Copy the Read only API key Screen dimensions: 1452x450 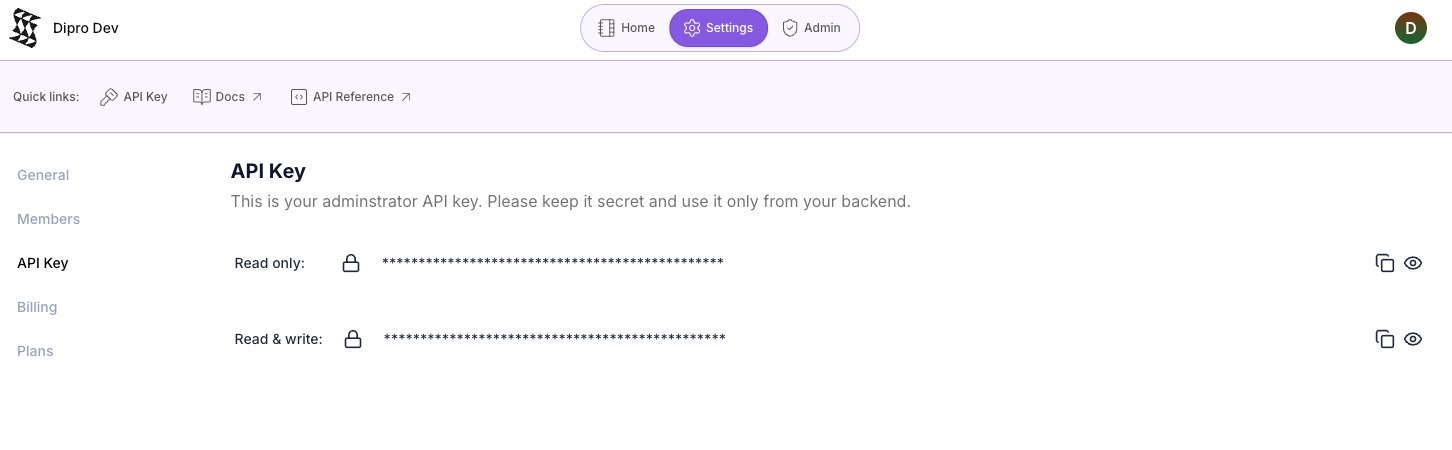click(1385, 263)
